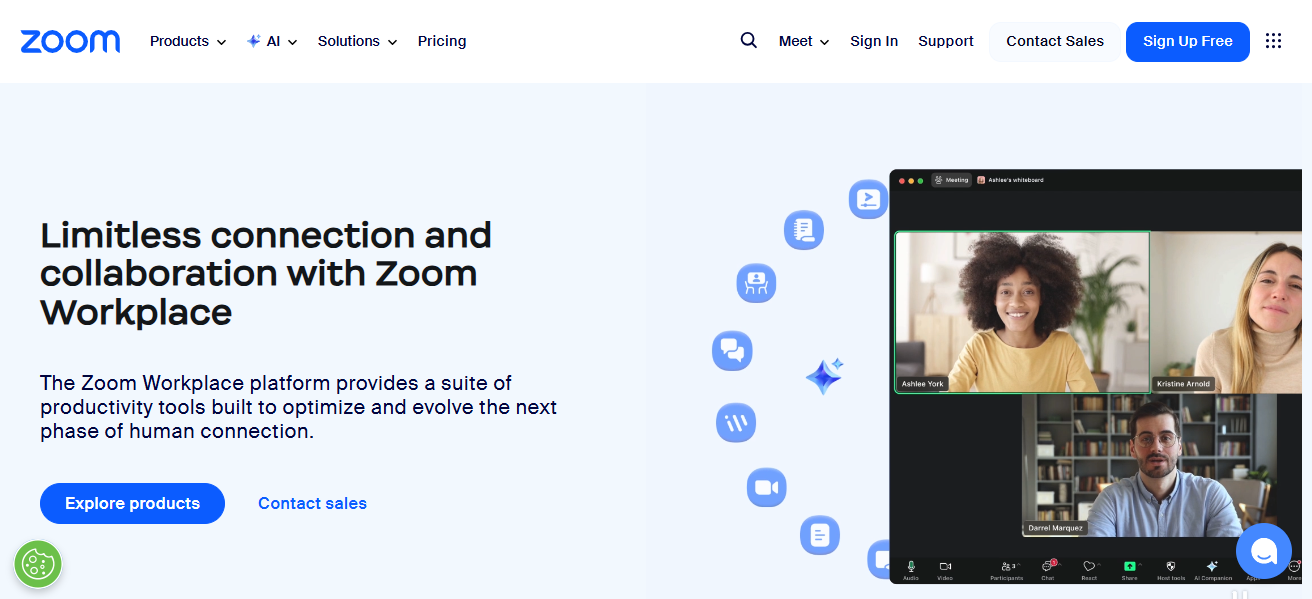Select Kristine Arnold's video tile
This screenshot has height=599, width=1312.
(1227, 312)
